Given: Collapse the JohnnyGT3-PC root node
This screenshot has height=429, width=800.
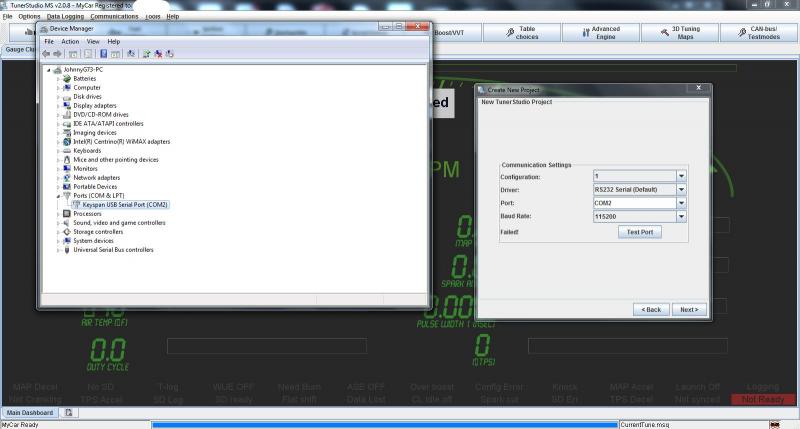Looking at the screenshot, I should coord(49,70).
